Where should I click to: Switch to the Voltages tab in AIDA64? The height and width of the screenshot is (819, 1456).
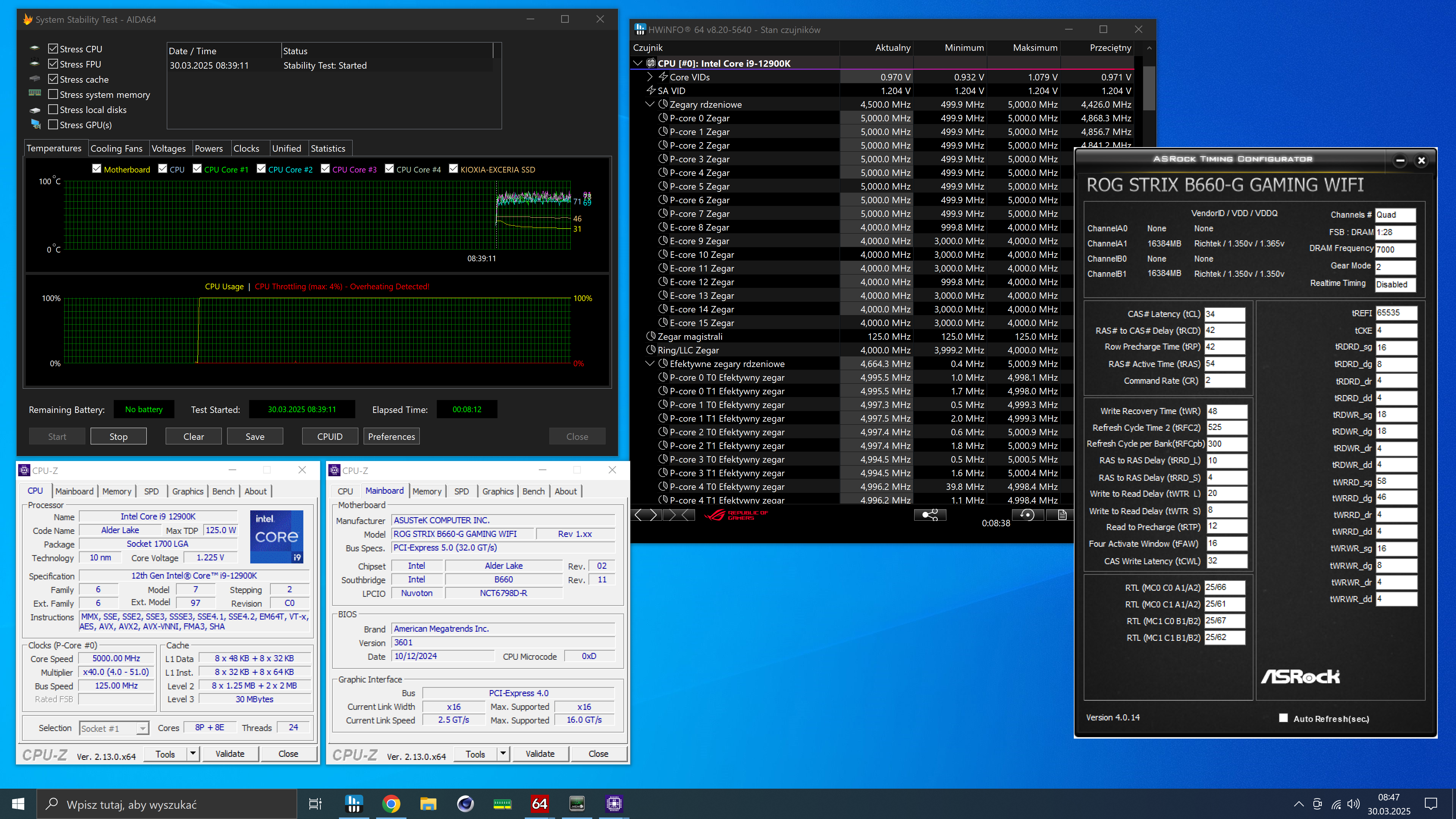(168, 148)
